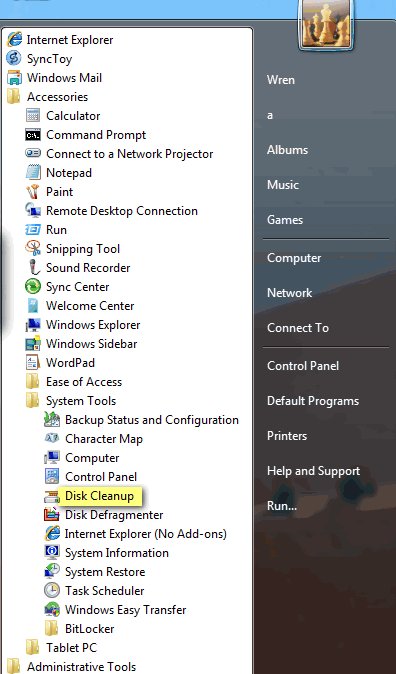Click the 'Remote Desktop Connection' label
Screen dimensions: 396x674
coord(122,211)
